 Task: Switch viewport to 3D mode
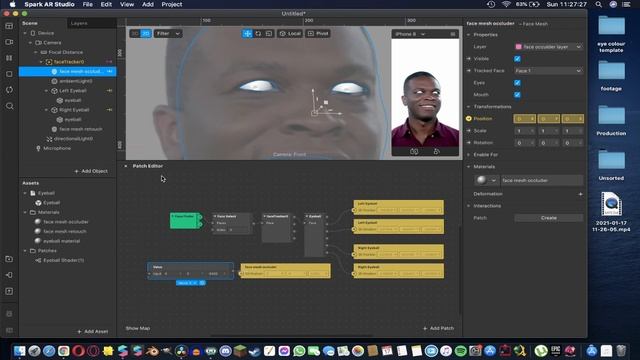click(135, 33)
